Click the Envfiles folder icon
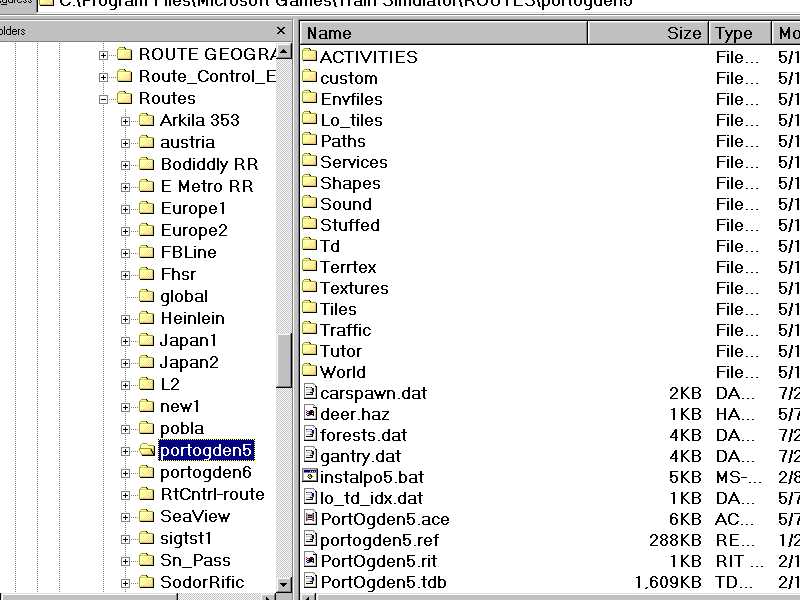This screenshot has height=600, width=800. 310,97
